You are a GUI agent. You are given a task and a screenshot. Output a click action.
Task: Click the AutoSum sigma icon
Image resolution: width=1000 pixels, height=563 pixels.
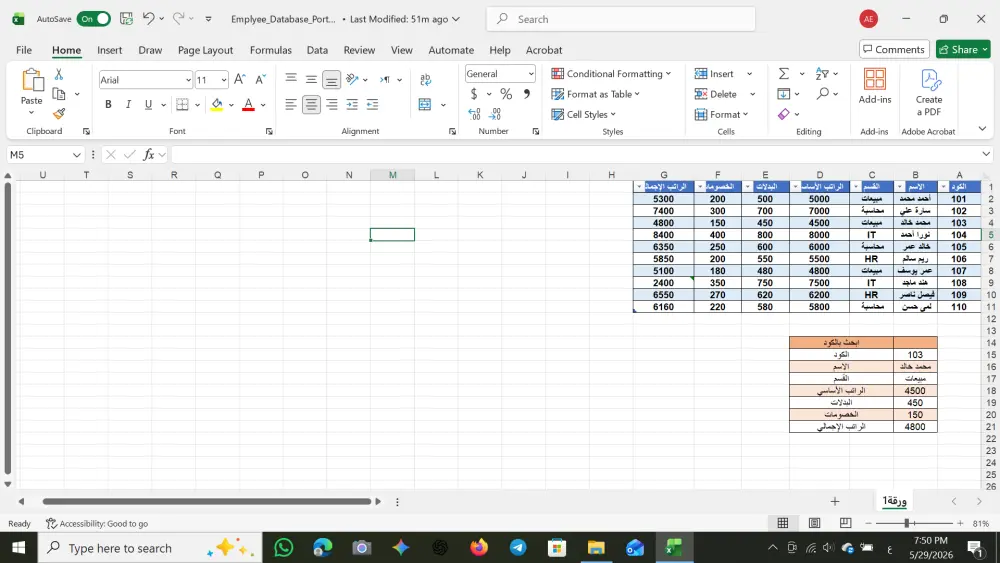click(784, 74)
